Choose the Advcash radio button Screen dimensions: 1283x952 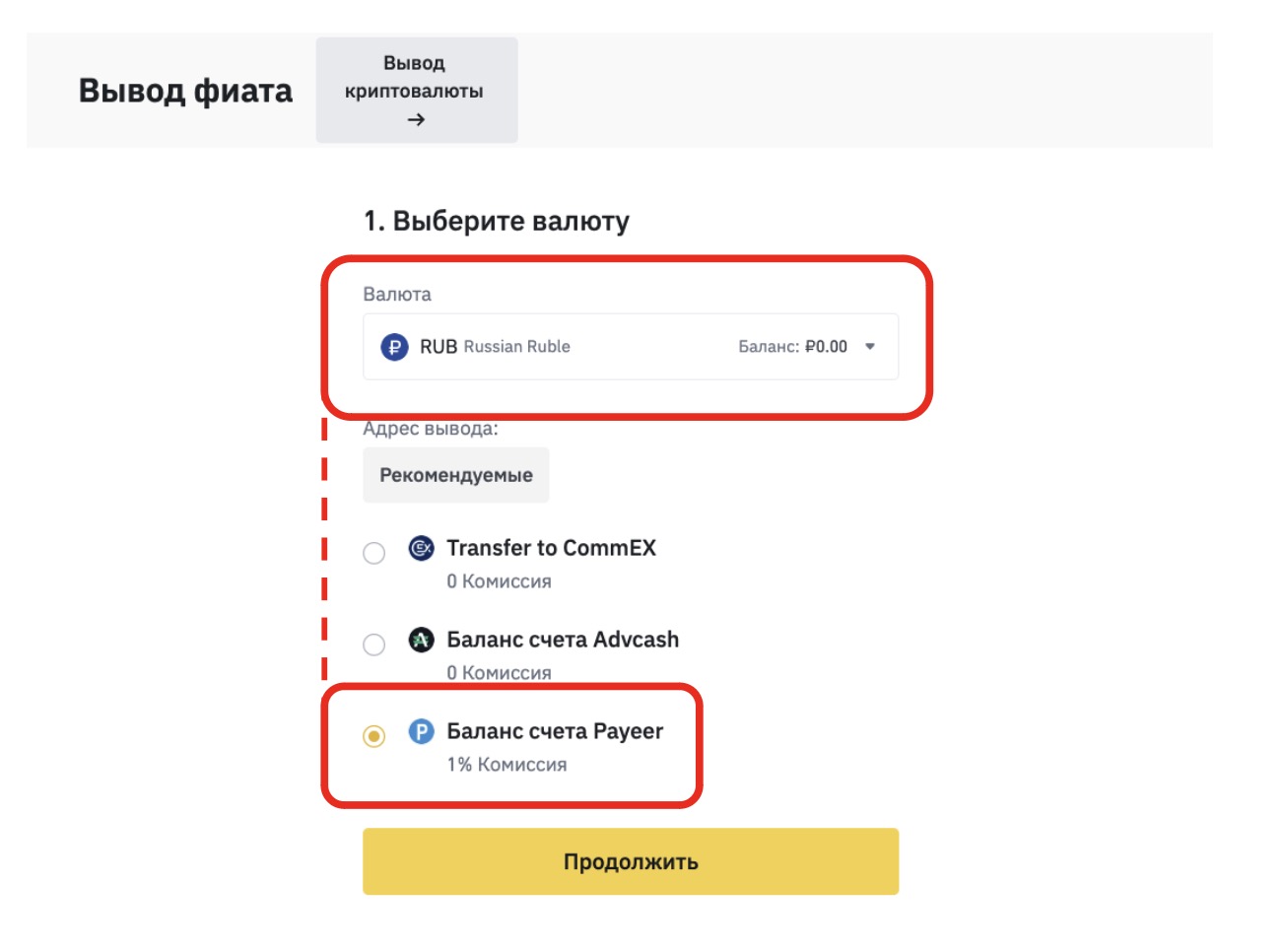(x=374, y=645)
